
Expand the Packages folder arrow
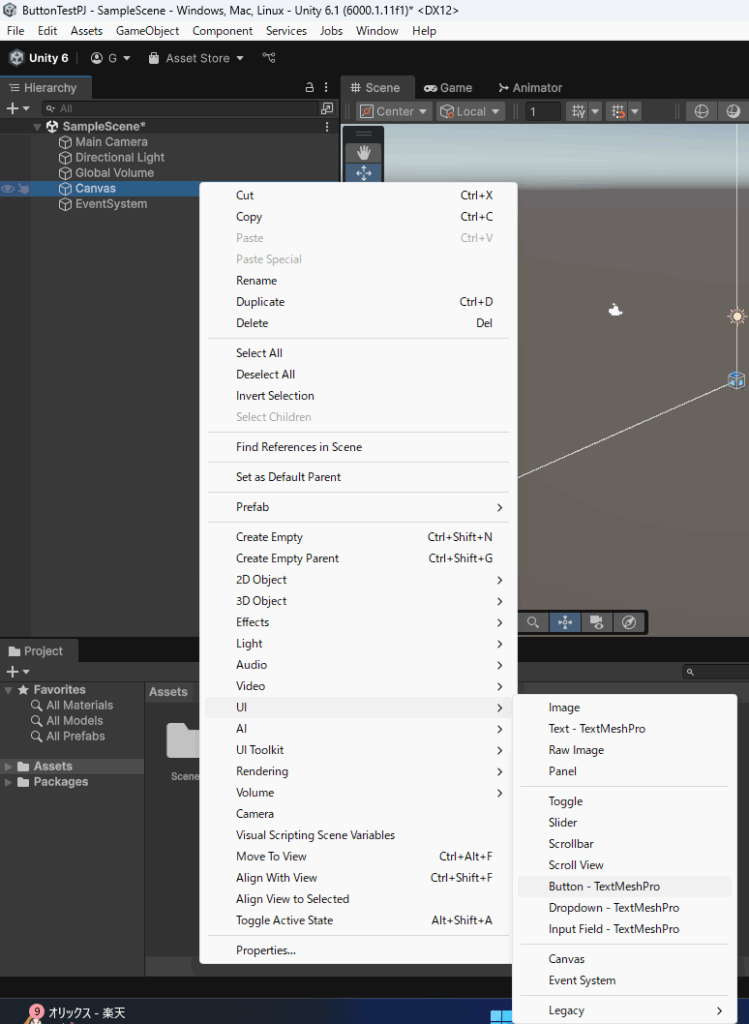pyautogui.click(x=8, y=782)
